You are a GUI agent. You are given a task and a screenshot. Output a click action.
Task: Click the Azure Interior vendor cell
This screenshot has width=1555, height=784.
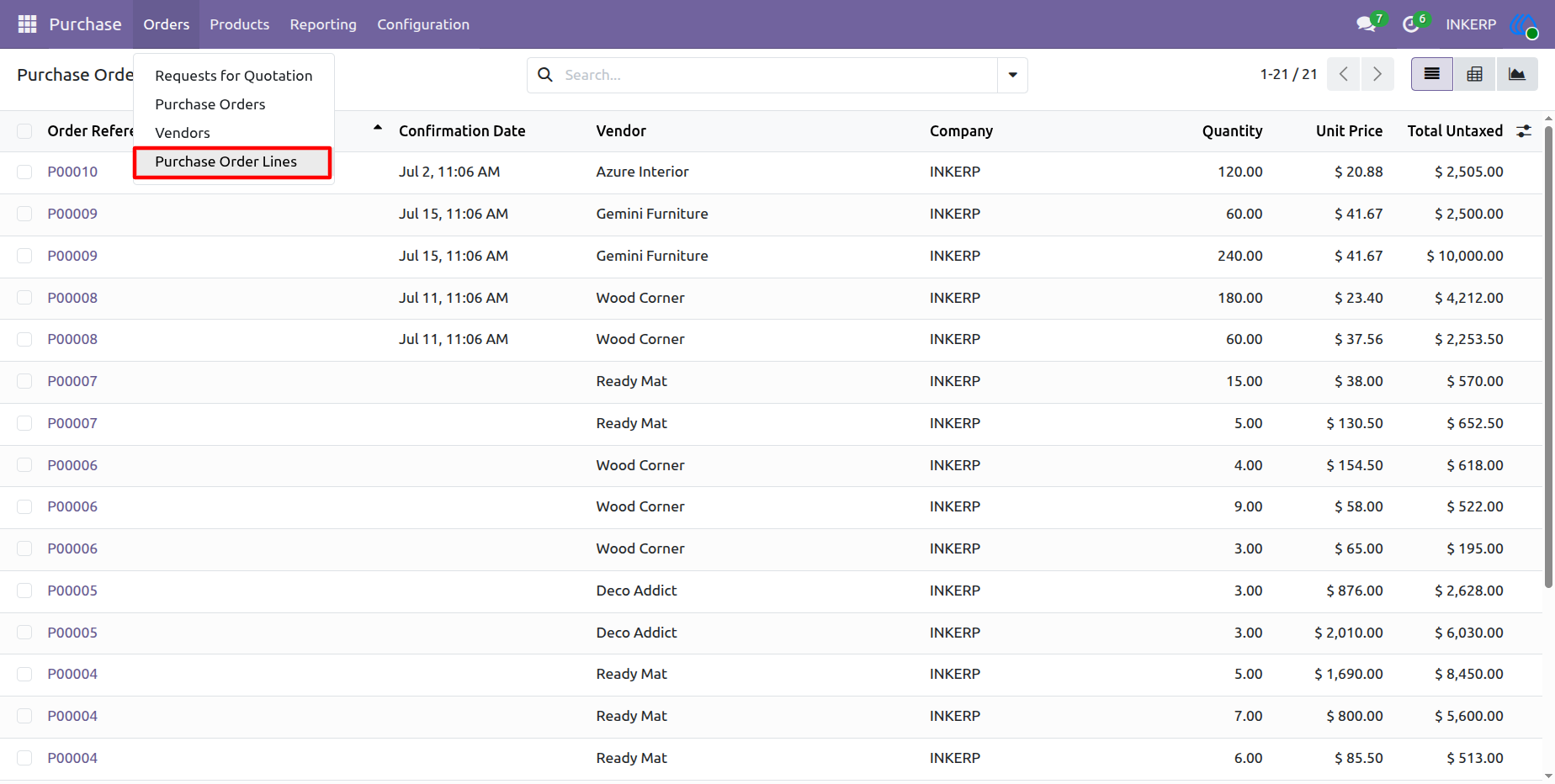[642, 172]
